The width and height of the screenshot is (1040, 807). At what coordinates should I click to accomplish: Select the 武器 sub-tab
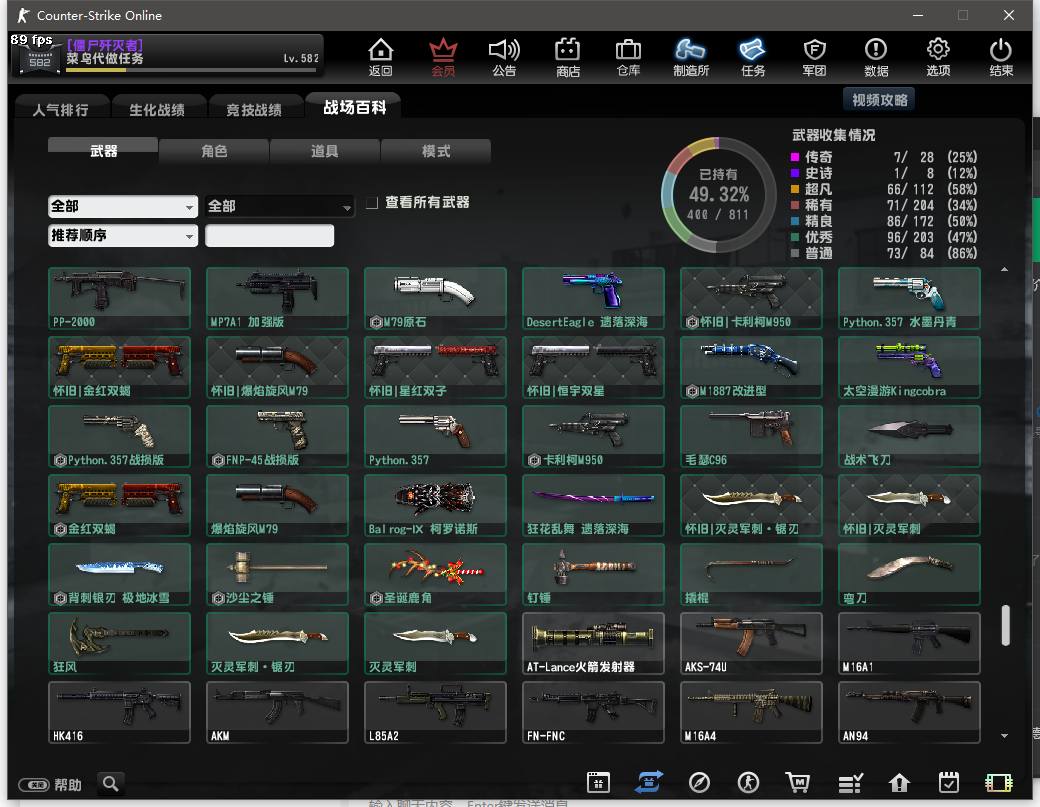pos(103,151)
